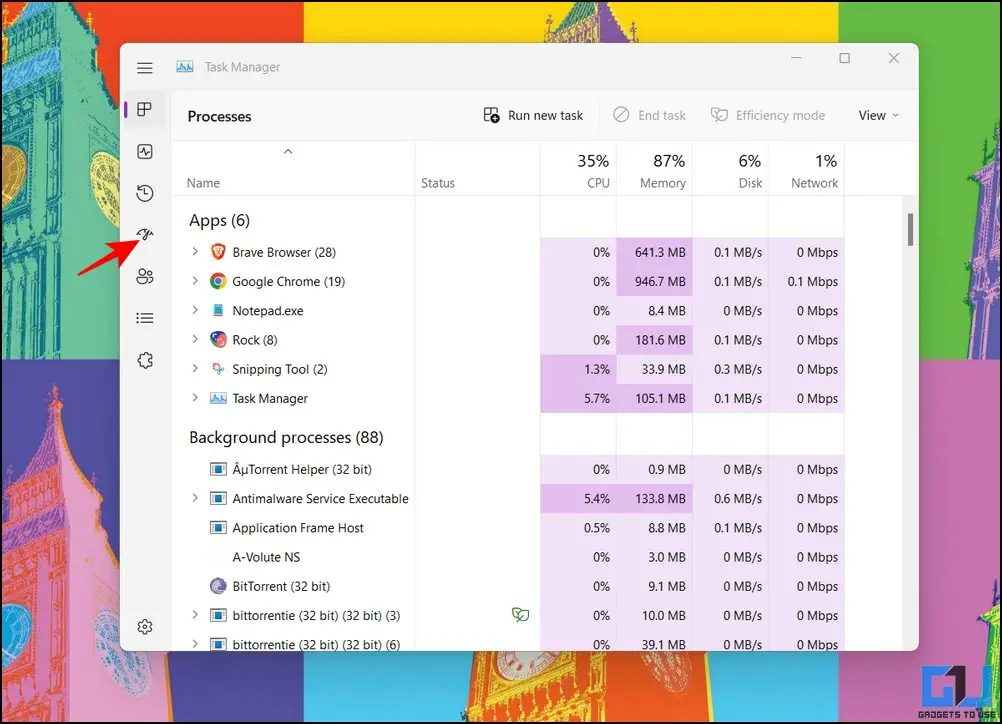Click Rock's 181.6 MB memory cell

(655, 340)
